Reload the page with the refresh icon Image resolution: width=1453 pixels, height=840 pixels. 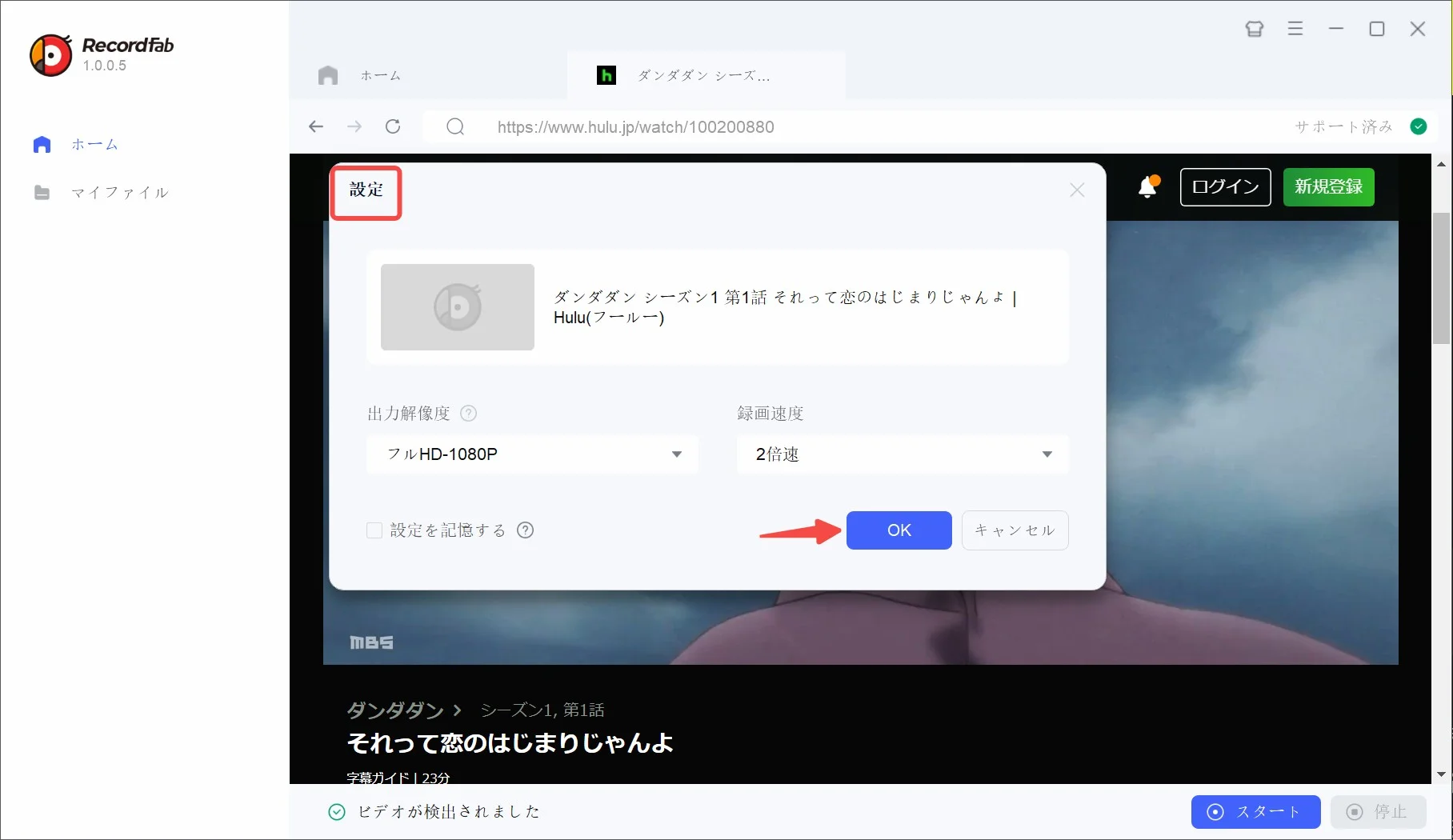click(x=393, y=126)
